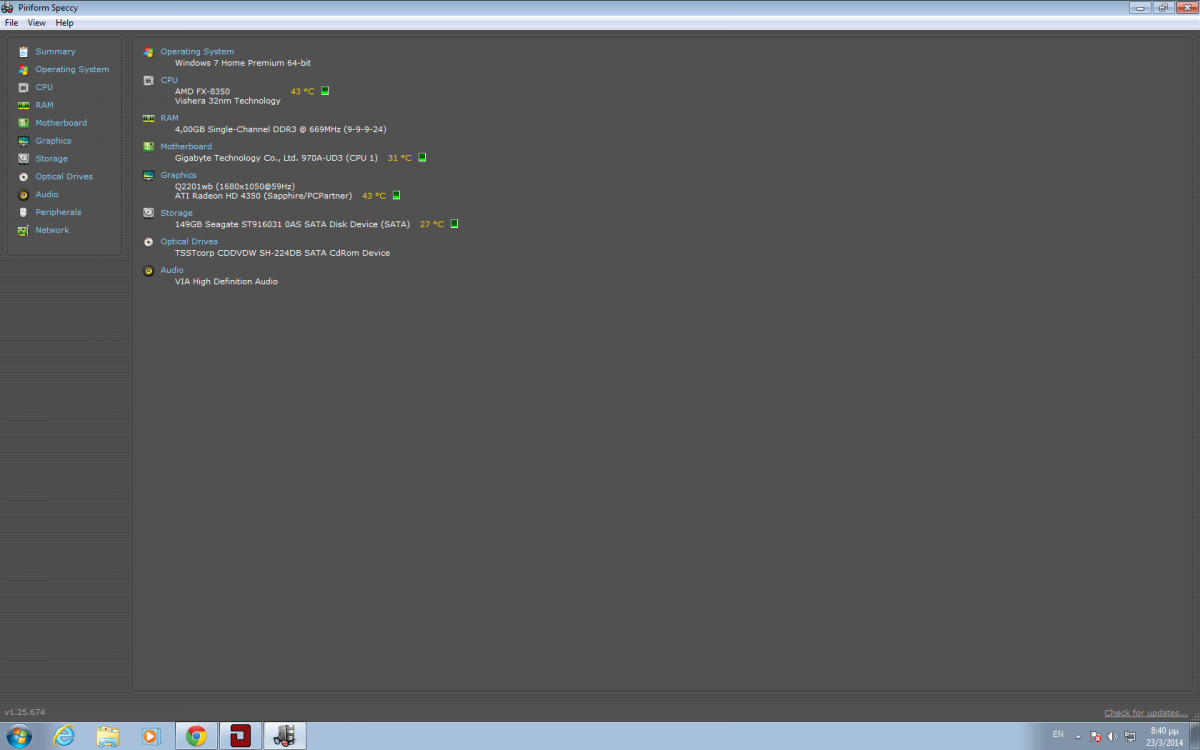
Task: Select the Operating System sidebar icon
Action: pos(23,69)
